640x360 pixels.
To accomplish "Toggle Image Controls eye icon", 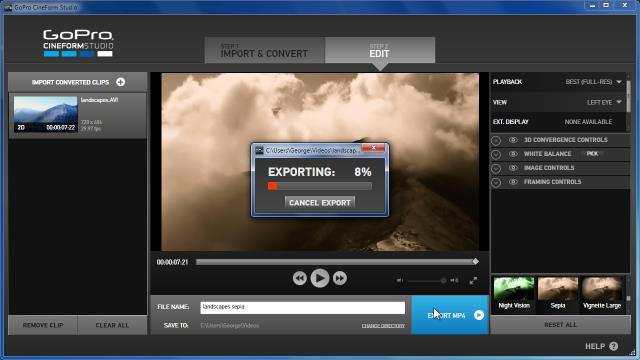I will [x=513, y=168].
